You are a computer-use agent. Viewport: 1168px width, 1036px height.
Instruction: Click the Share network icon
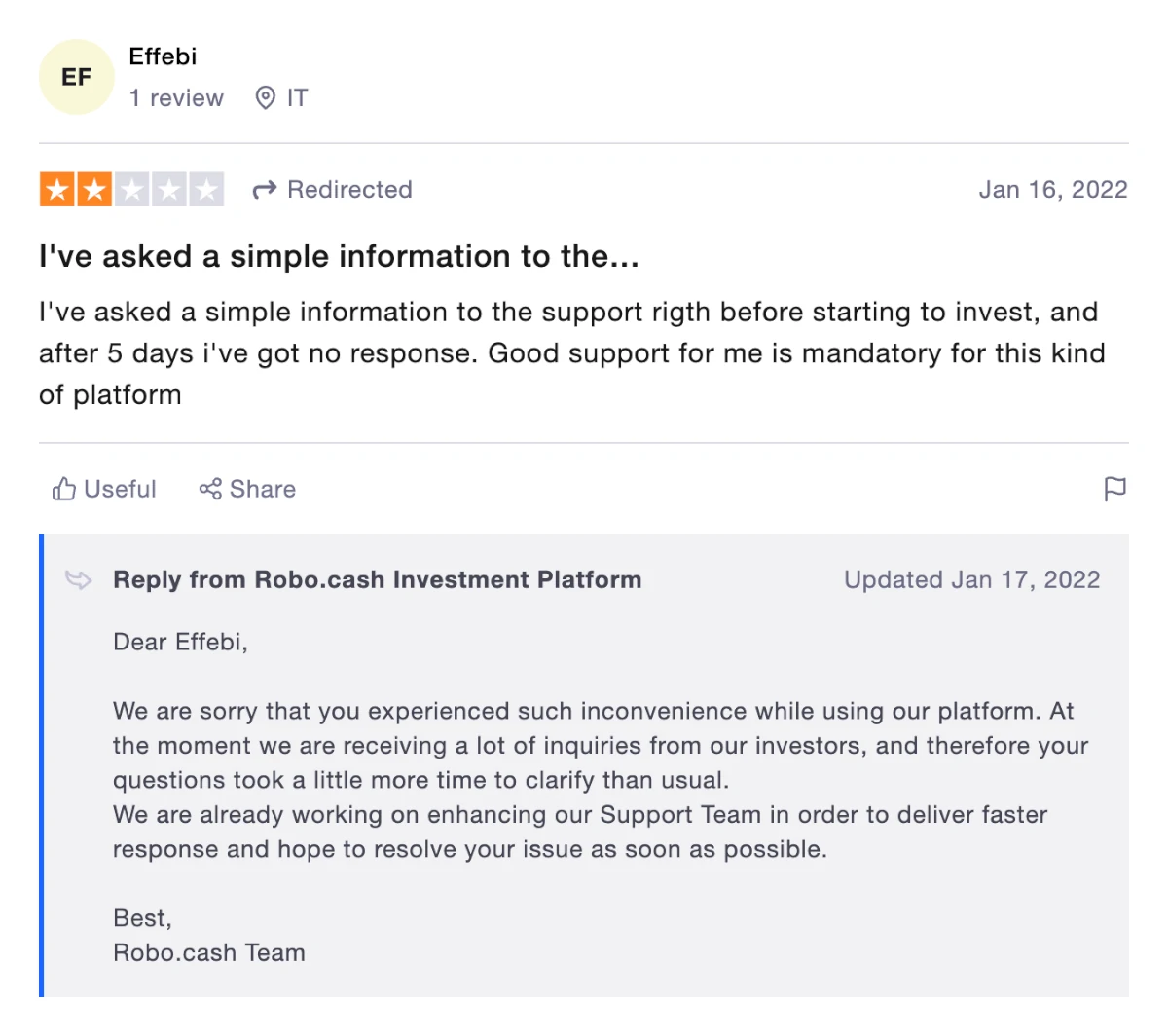[210, 489]
